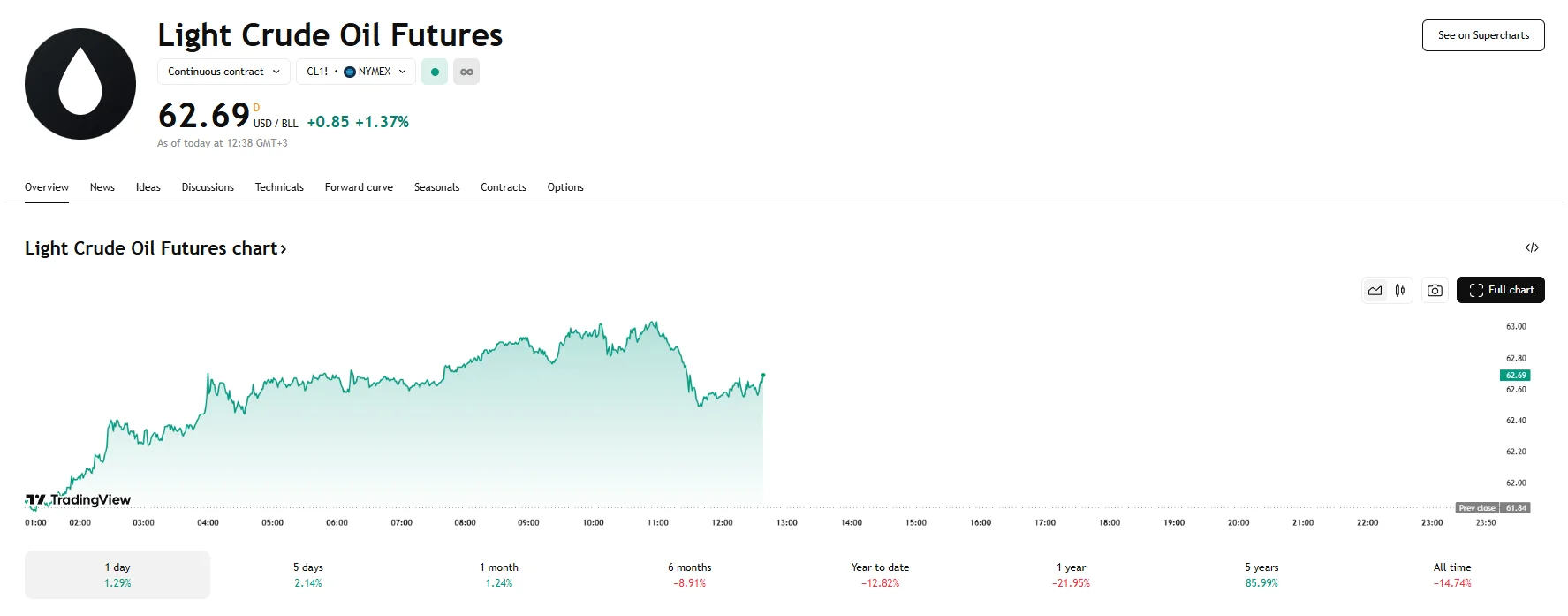Viewport: 1568px width, 616px height.
Task: Choose the 6 months range
Action: click(690, 574)
